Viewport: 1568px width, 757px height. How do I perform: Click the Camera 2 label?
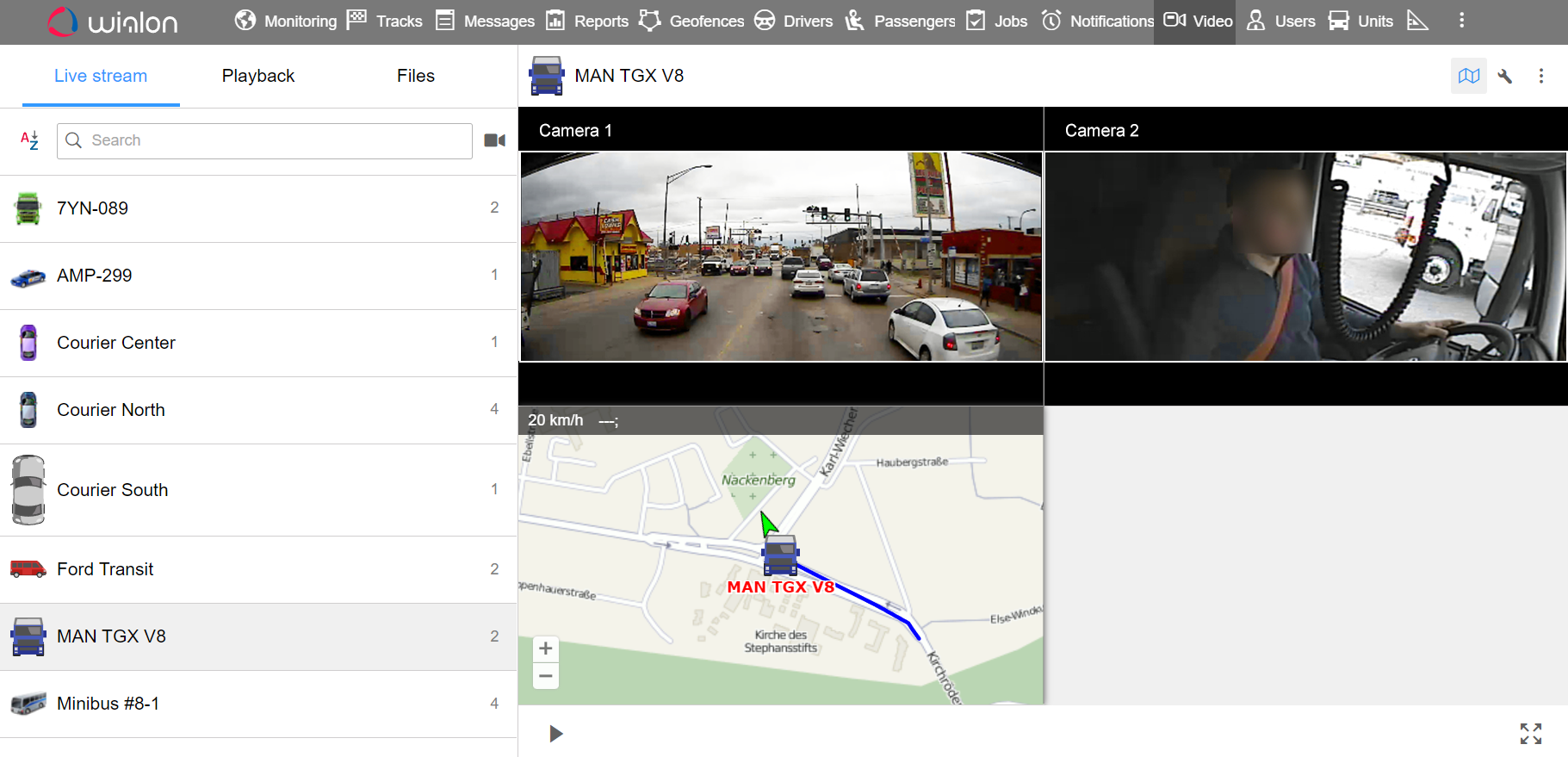tap(1101, 131)
